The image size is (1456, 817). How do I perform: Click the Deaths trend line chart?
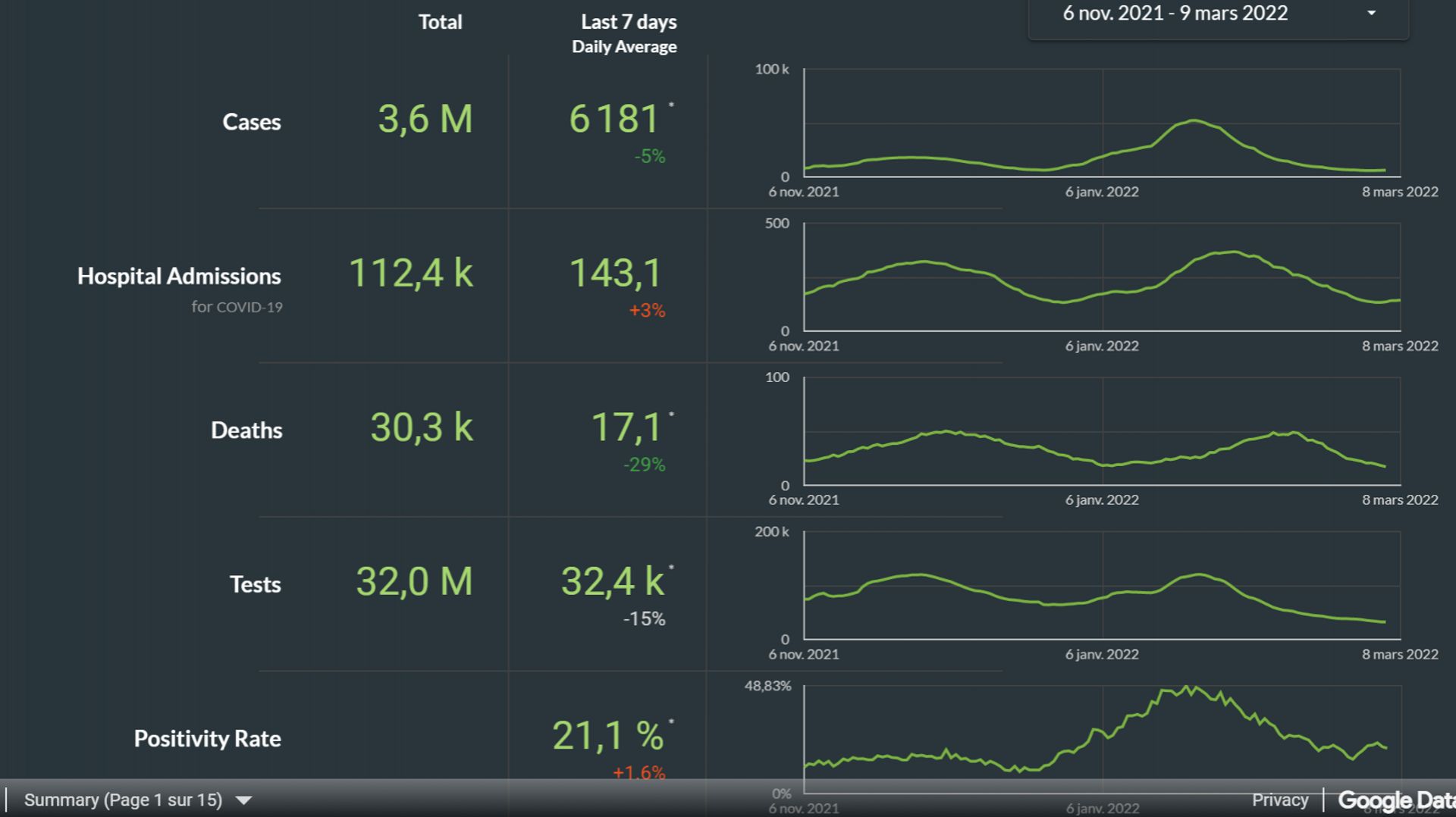(x=1102, y=431)
